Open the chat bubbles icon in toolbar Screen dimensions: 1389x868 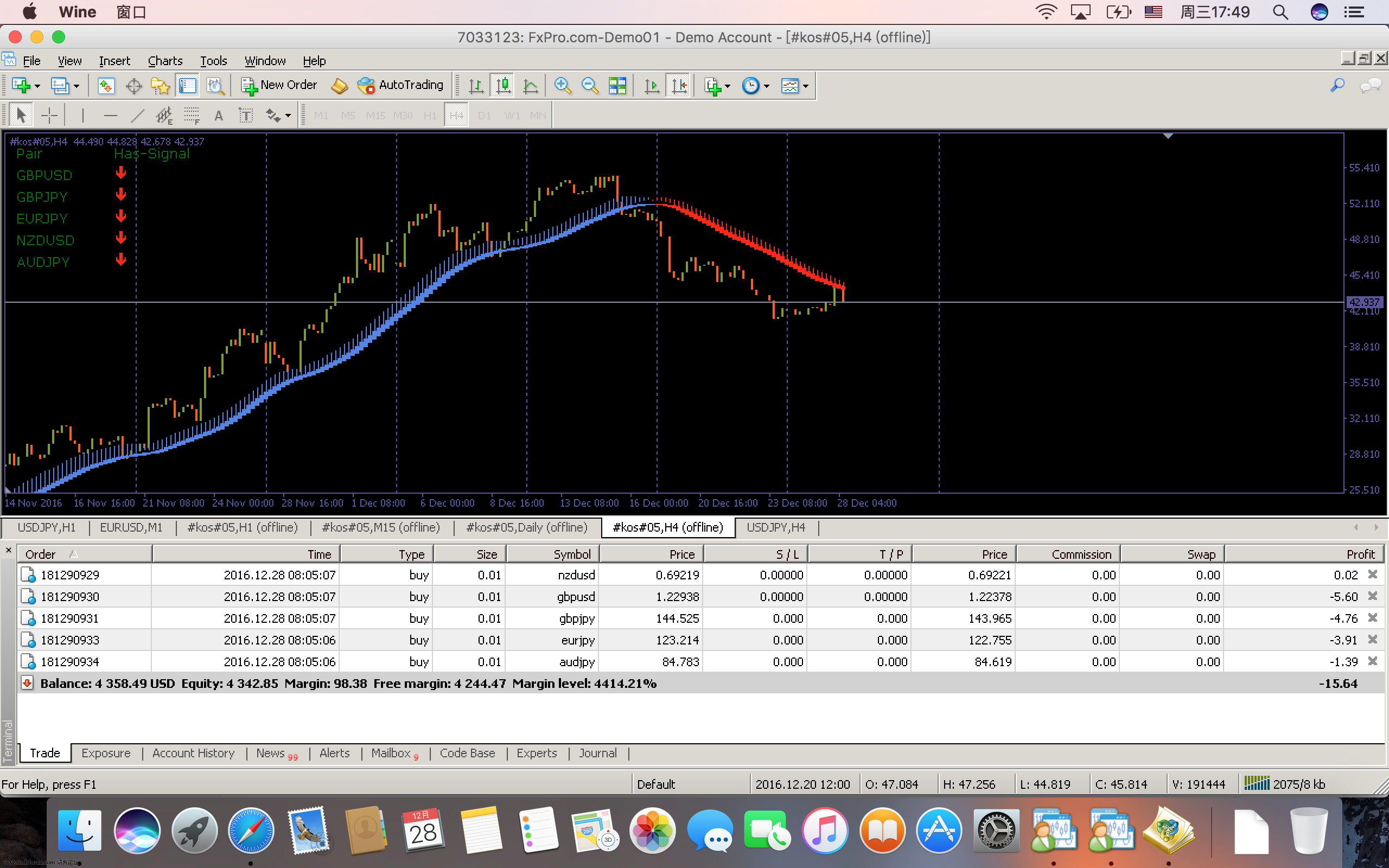pos(1371,86)
